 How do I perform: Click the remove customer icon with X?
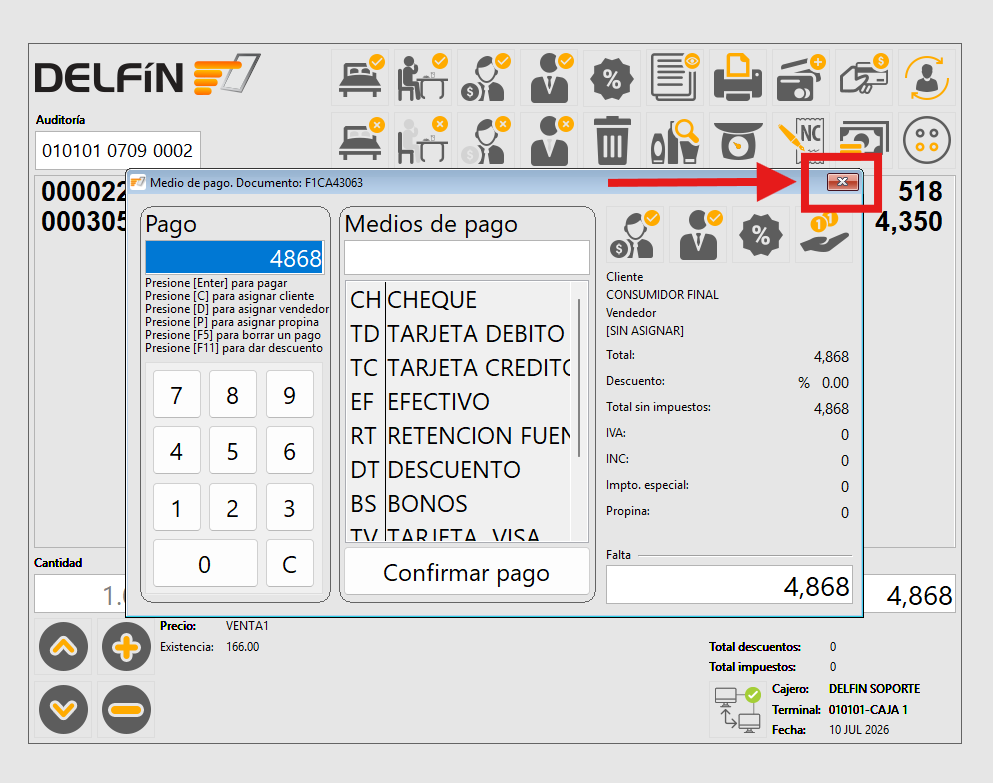tap(486, 140)
